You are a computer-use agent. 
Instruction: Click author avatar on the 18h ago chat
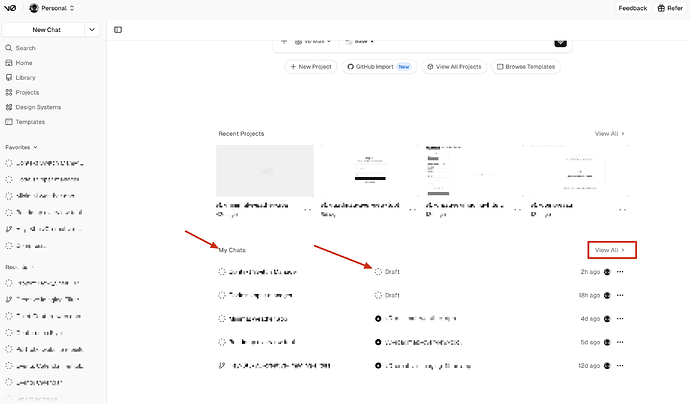pyautogui.click(x=607, y=295)
